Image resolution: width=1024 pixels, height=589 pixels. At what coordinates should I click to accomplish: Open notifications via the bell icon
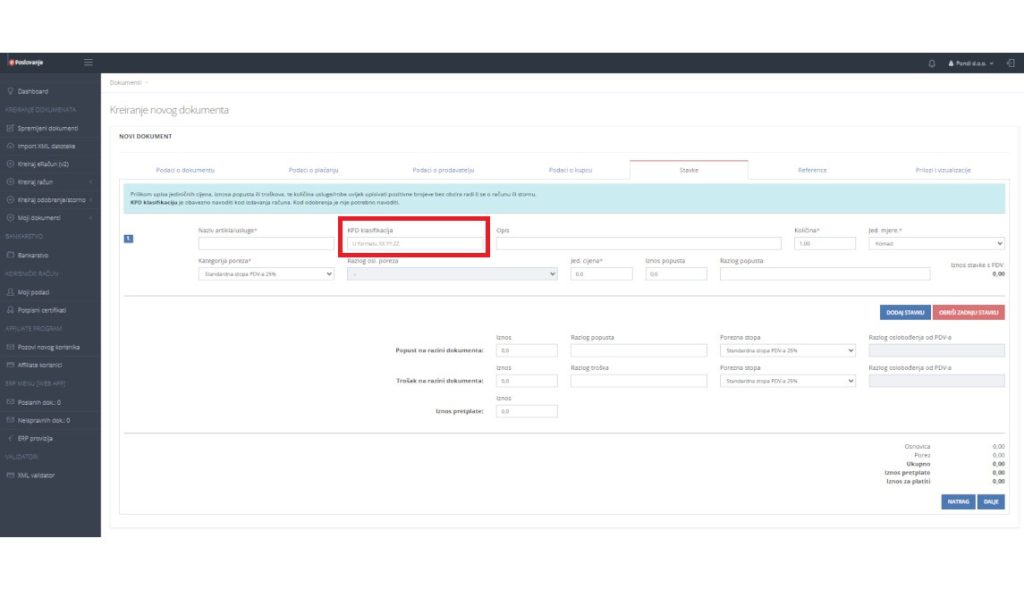[x=932, y=63]
